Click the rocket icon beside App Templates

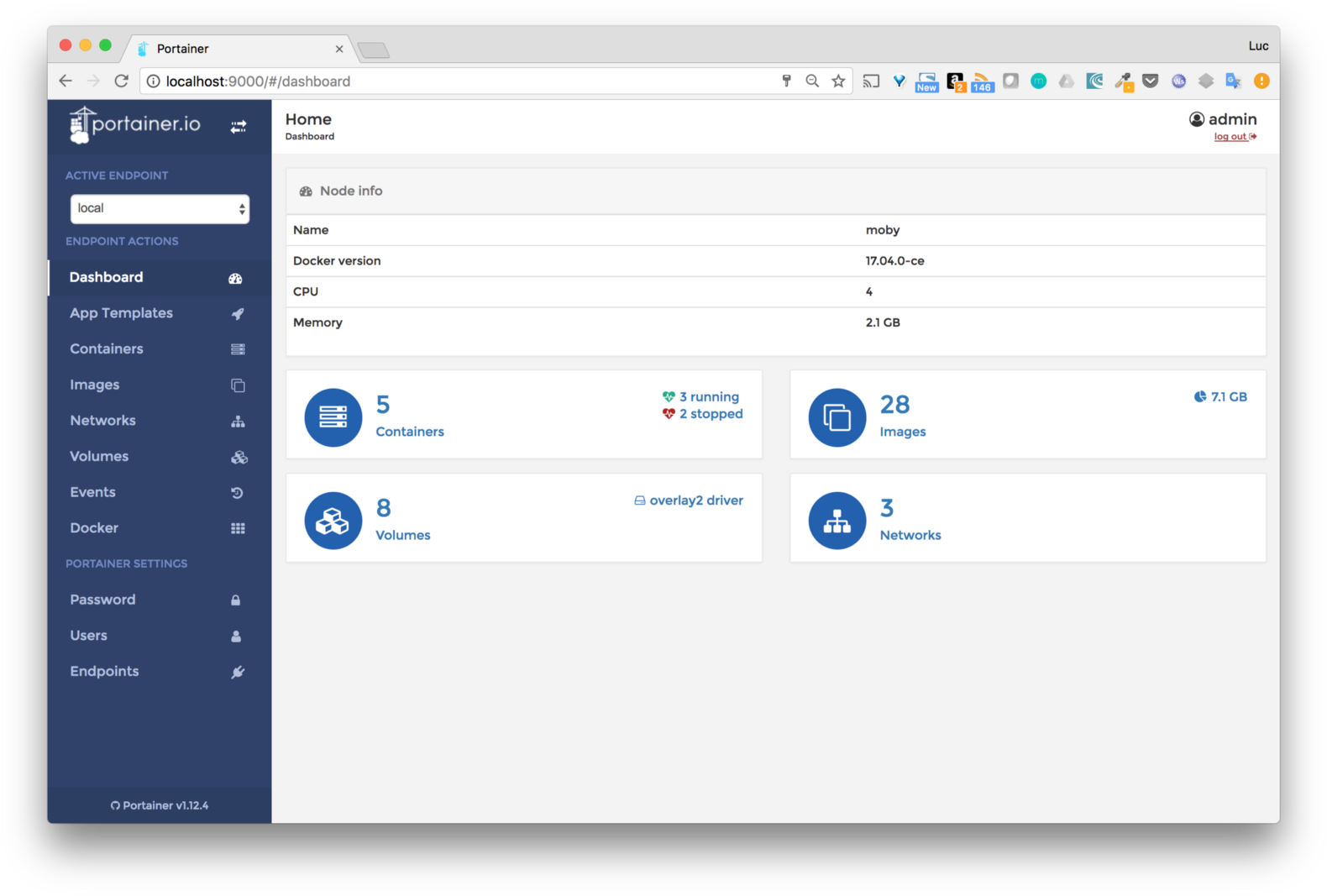click(x=238, y=313)
